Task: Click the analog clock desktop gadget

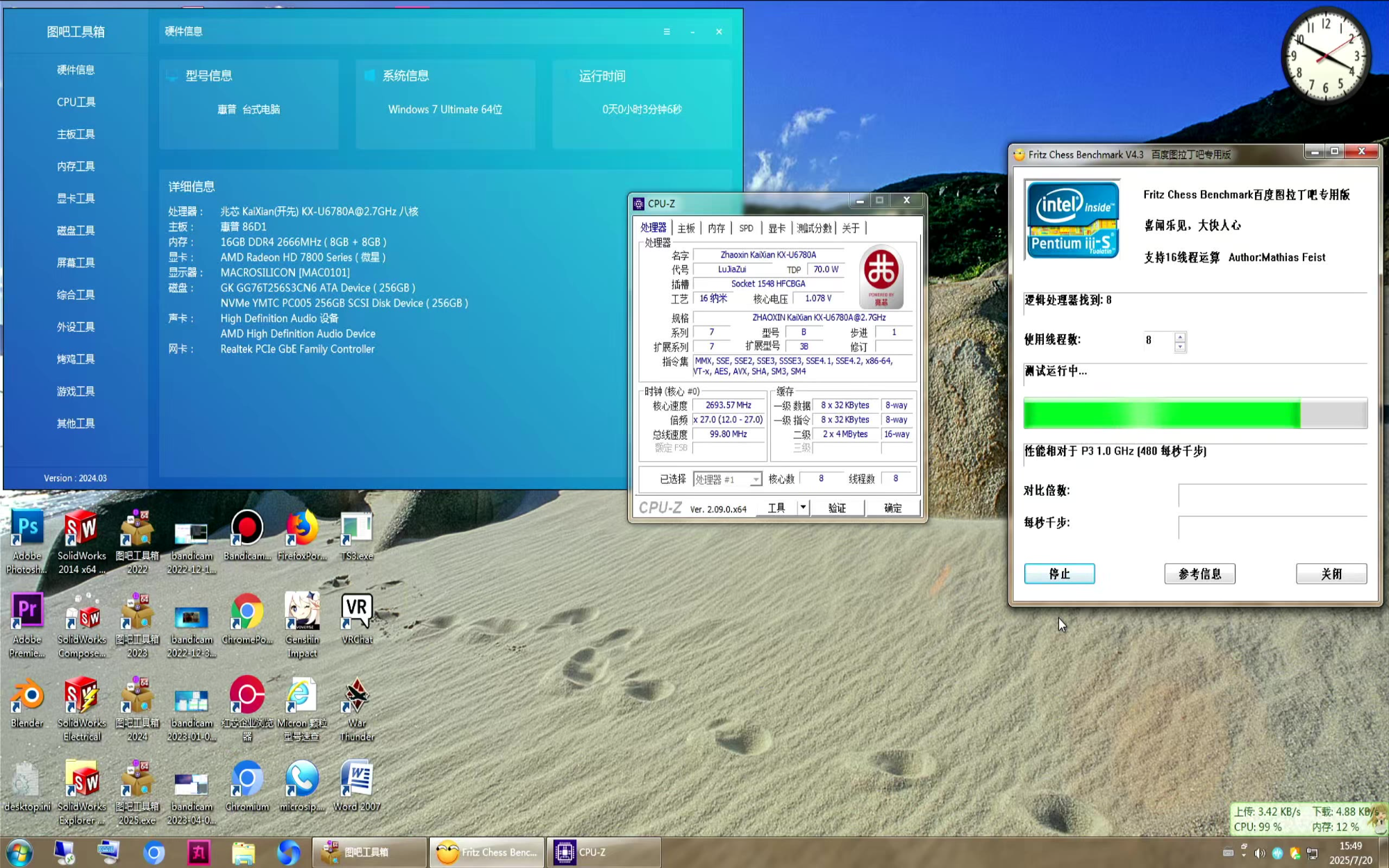Action: [1326, 55]
